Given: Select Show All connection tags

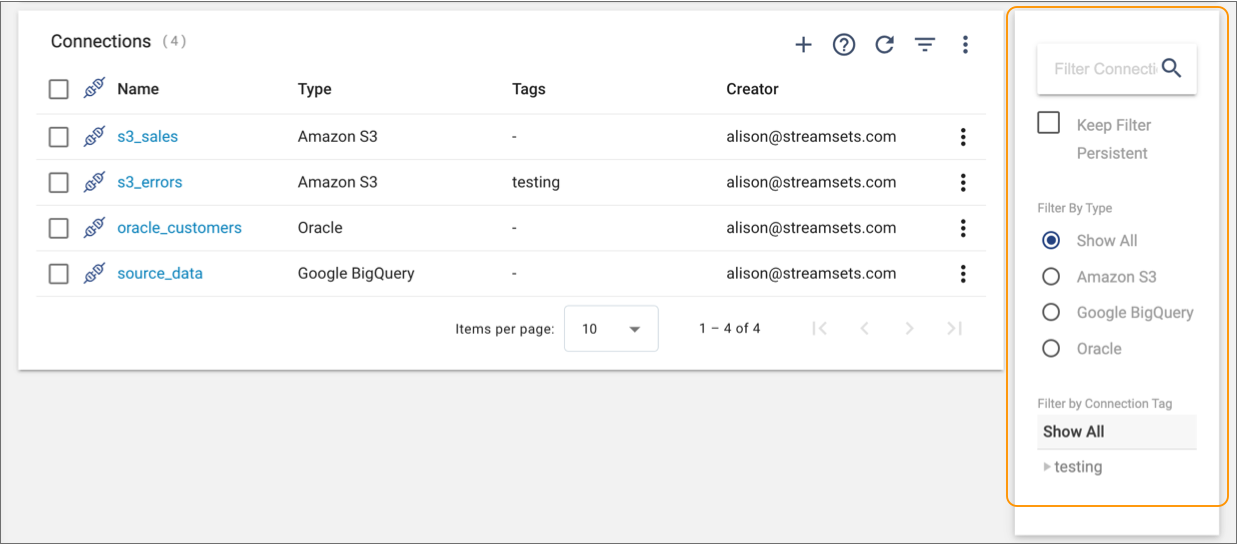Looking at the screenshot, I should [1116, 432].
